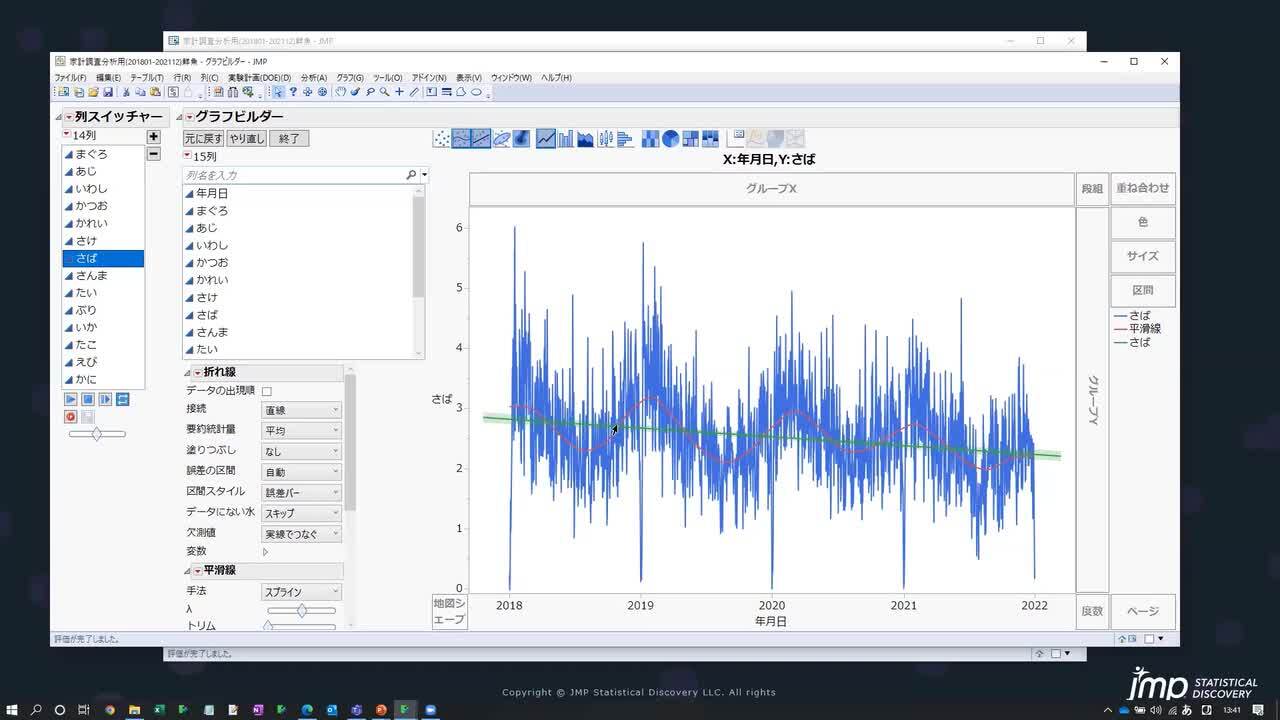
Task: Open the red triangle menu of 折れ線
Action: [x=197, y=372]
